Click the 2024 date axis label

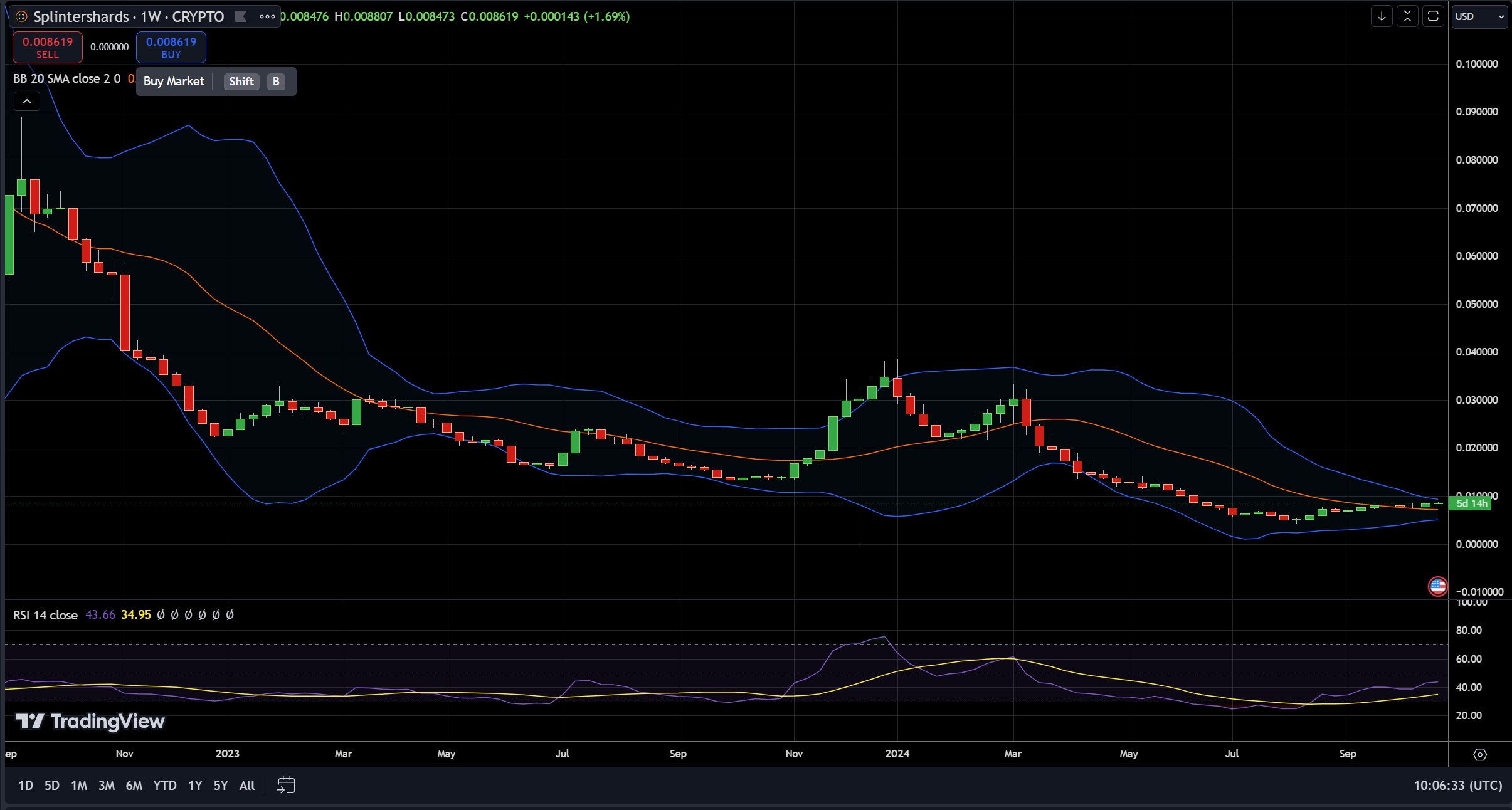coord(897,754)
